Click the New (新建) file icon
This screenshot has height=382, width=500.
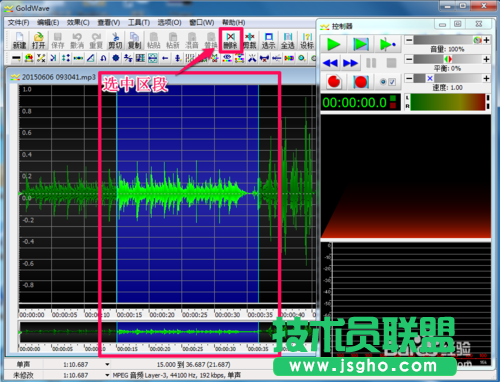coord(19,40)
